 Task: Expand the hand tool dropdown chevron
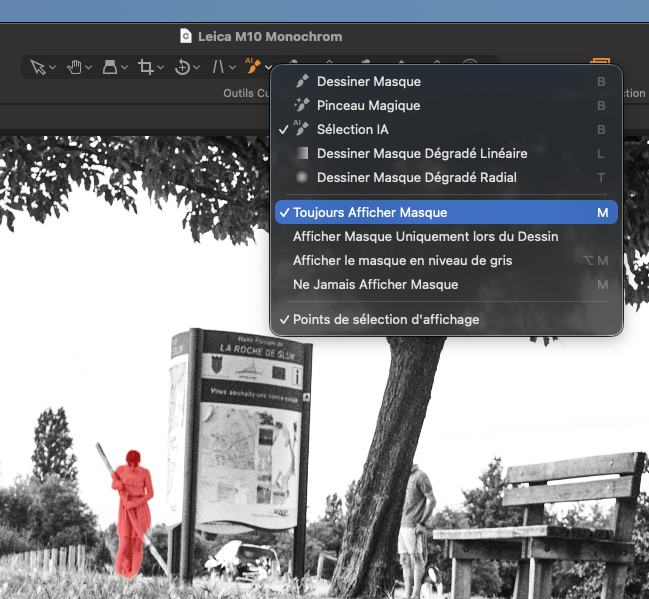click(x=89, y=68)
